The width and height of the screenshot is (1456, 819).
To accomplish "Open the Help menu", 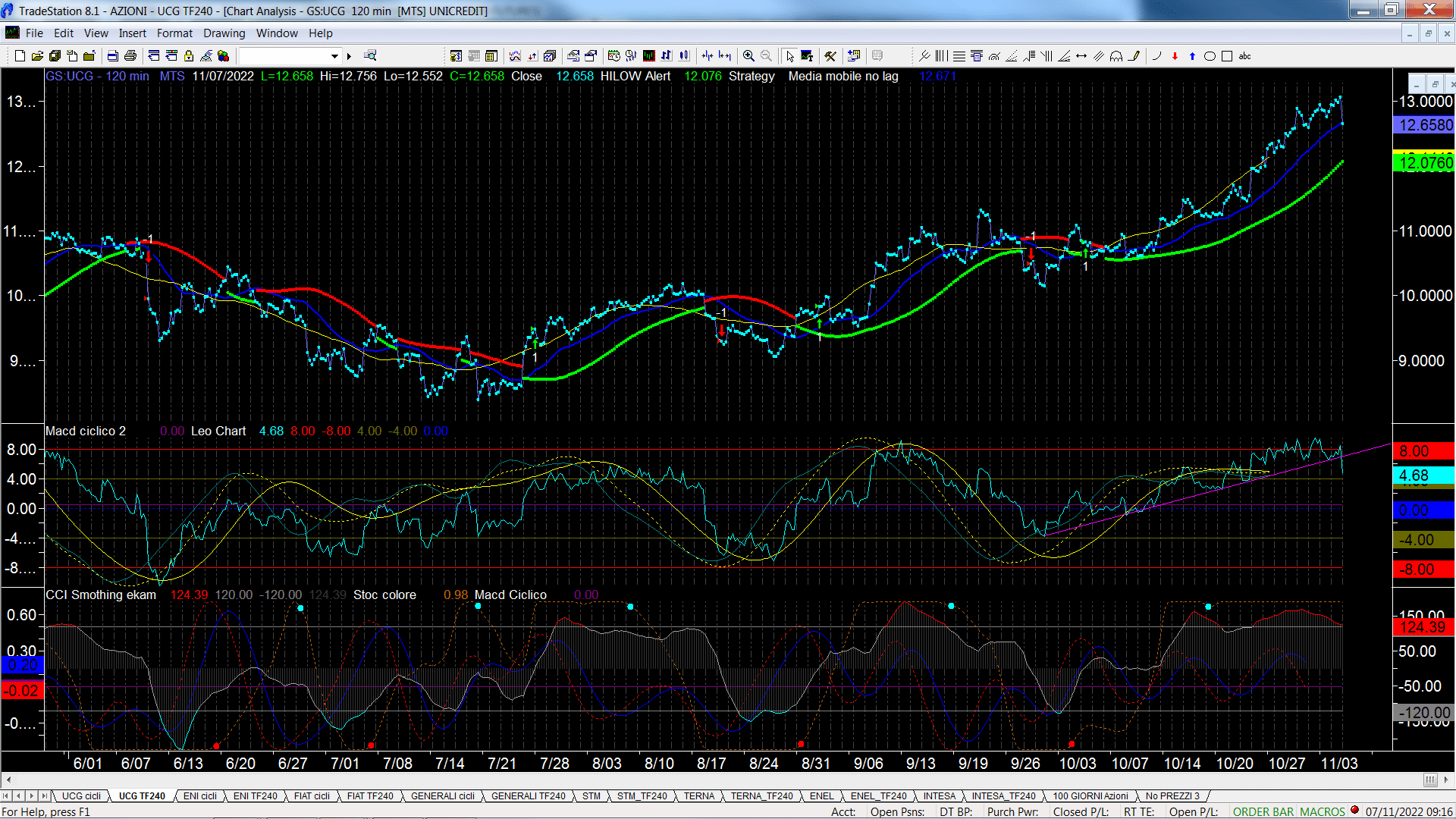I will click(x=320, y=33).
